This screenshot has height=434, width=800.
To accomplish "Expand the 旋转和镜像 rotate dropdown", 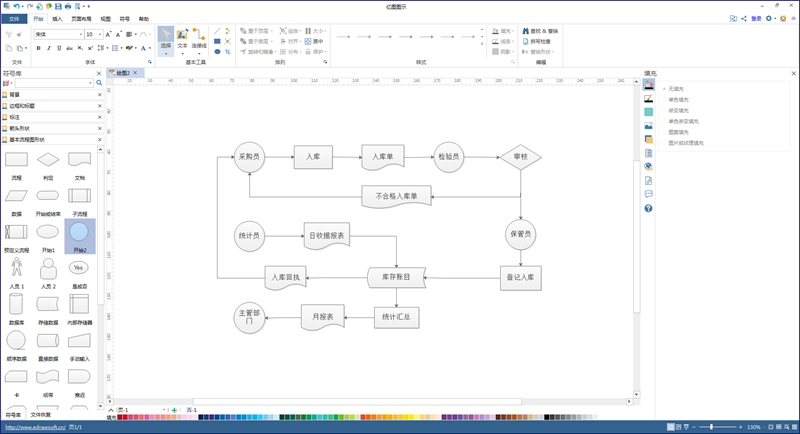I will (x=276, y=52).
